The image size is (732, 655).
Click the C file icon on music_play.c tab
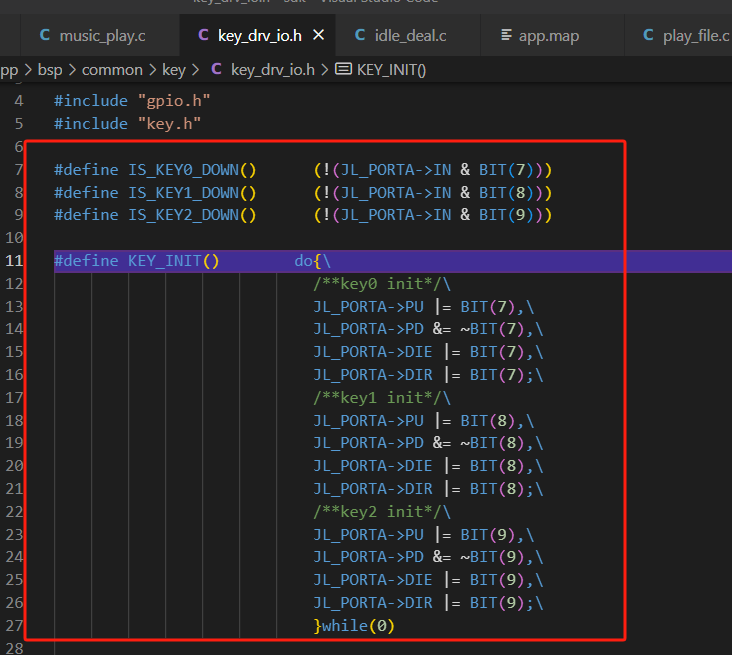click(45, 35)
